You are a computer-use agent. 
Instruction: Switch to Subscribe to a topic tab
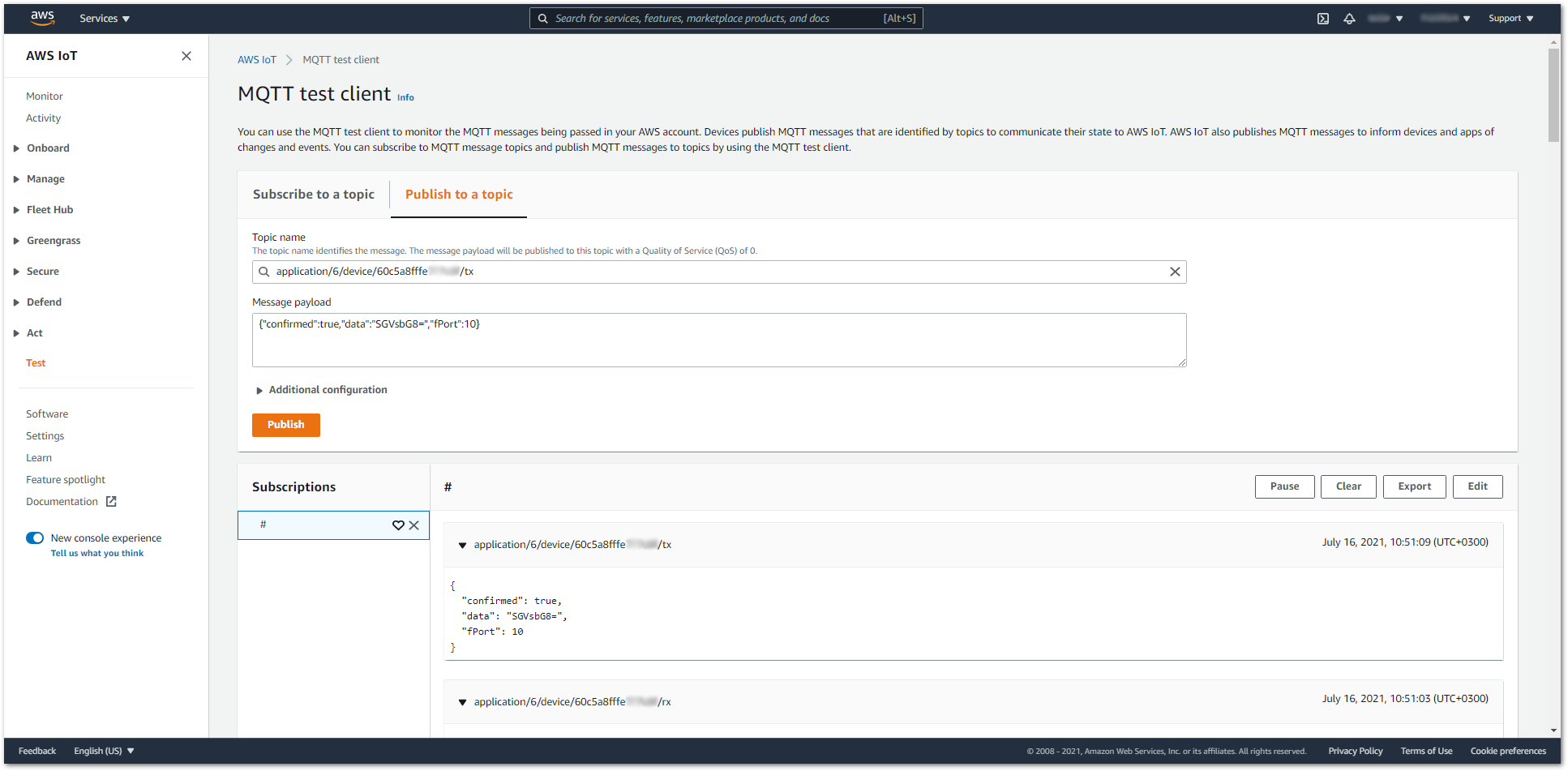pyautogui.click(x=314, y=195)
